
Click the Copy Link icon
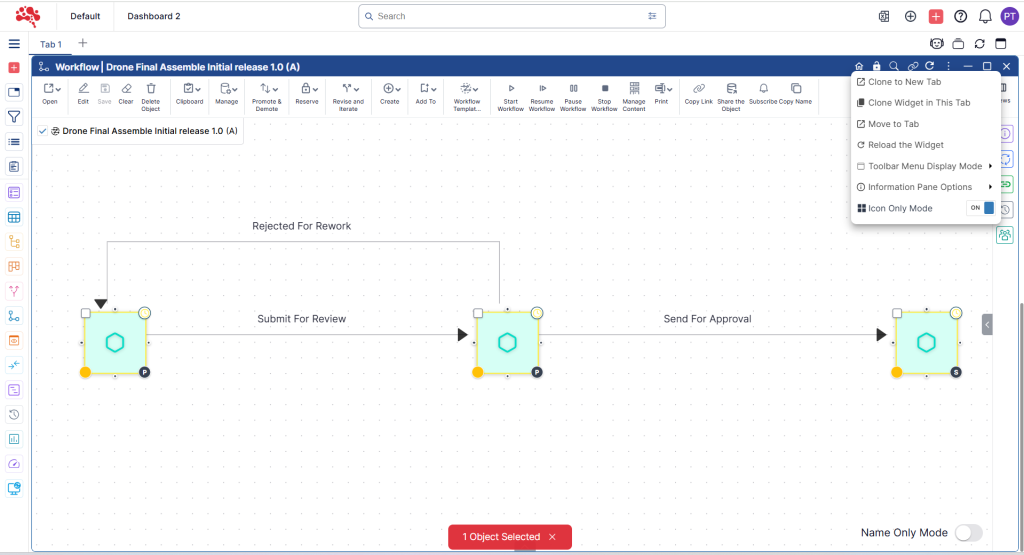pyautogui.click(x=698, y=89)
